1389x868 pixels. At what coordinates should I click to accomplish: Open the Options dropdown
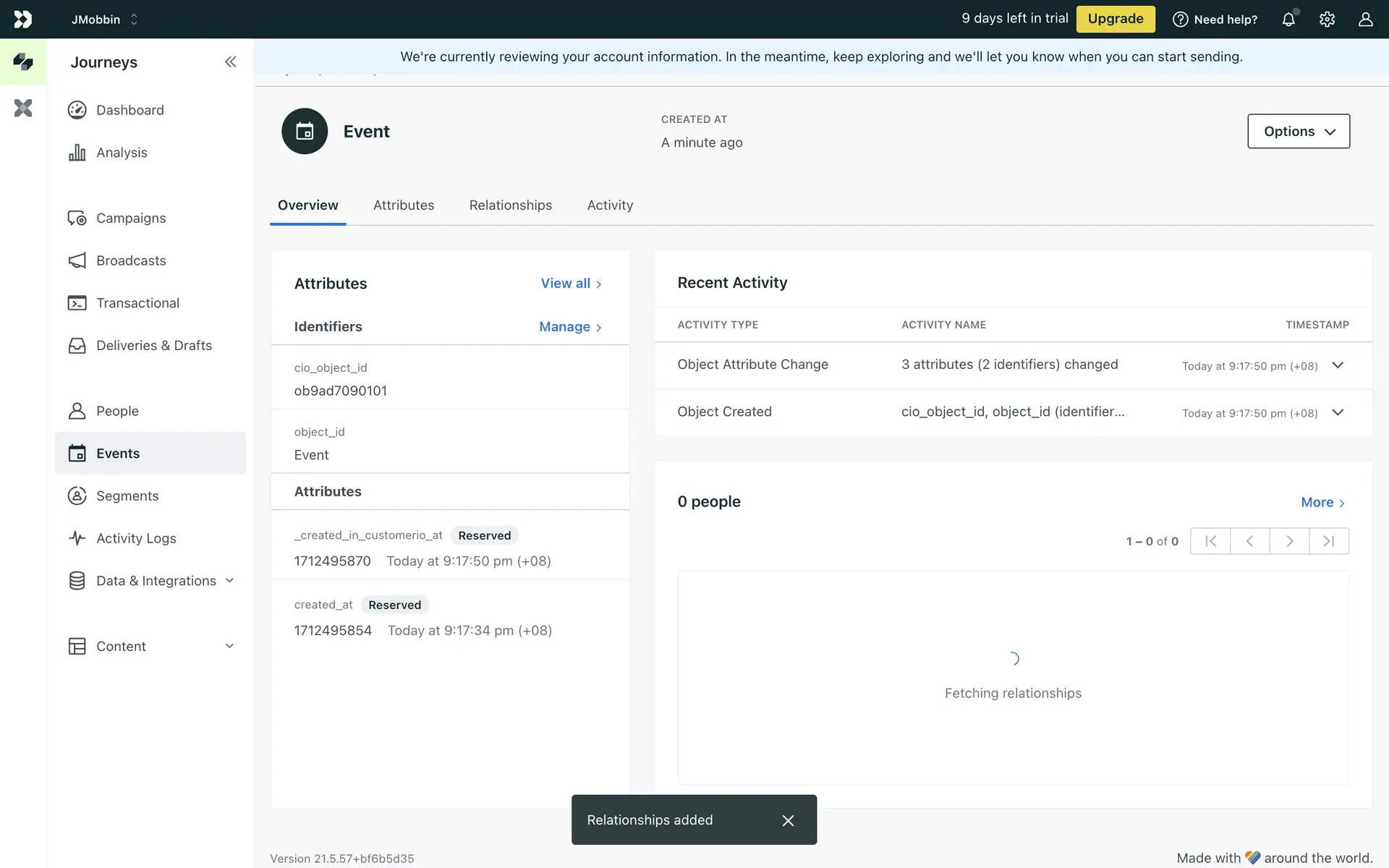(x=1298, y=132)
